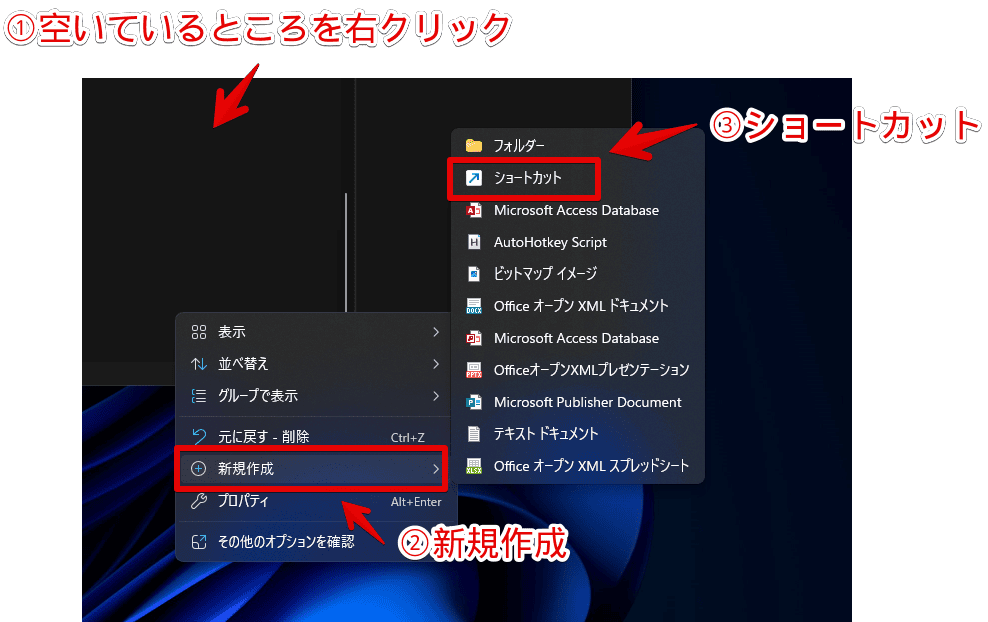This screenshot has height=622, width=988.
Task: Click the グループで表示 list icon
Action: pyautogui.click(x=199, y=396)
